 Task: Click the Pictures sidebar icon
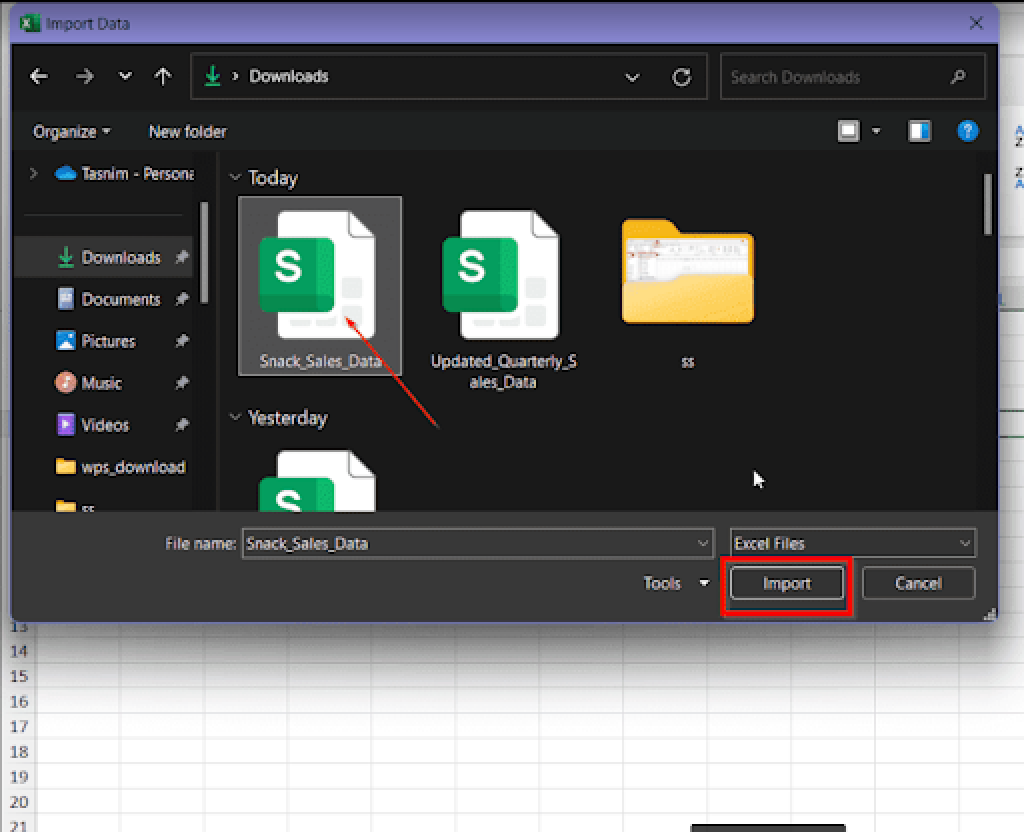pyautogui.click(x=63, y=341)
